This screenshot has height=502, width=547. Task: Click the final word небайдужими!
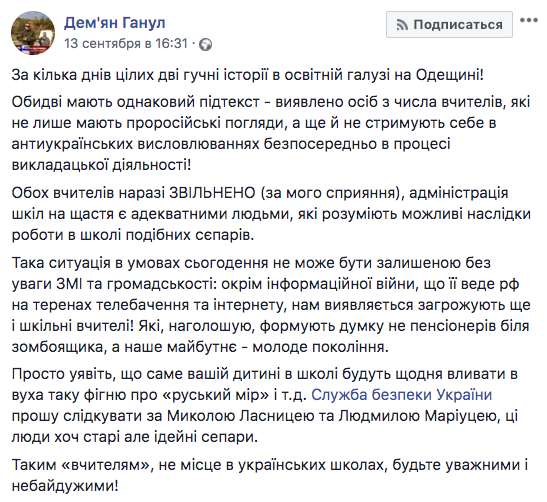[x=65, y=486]
